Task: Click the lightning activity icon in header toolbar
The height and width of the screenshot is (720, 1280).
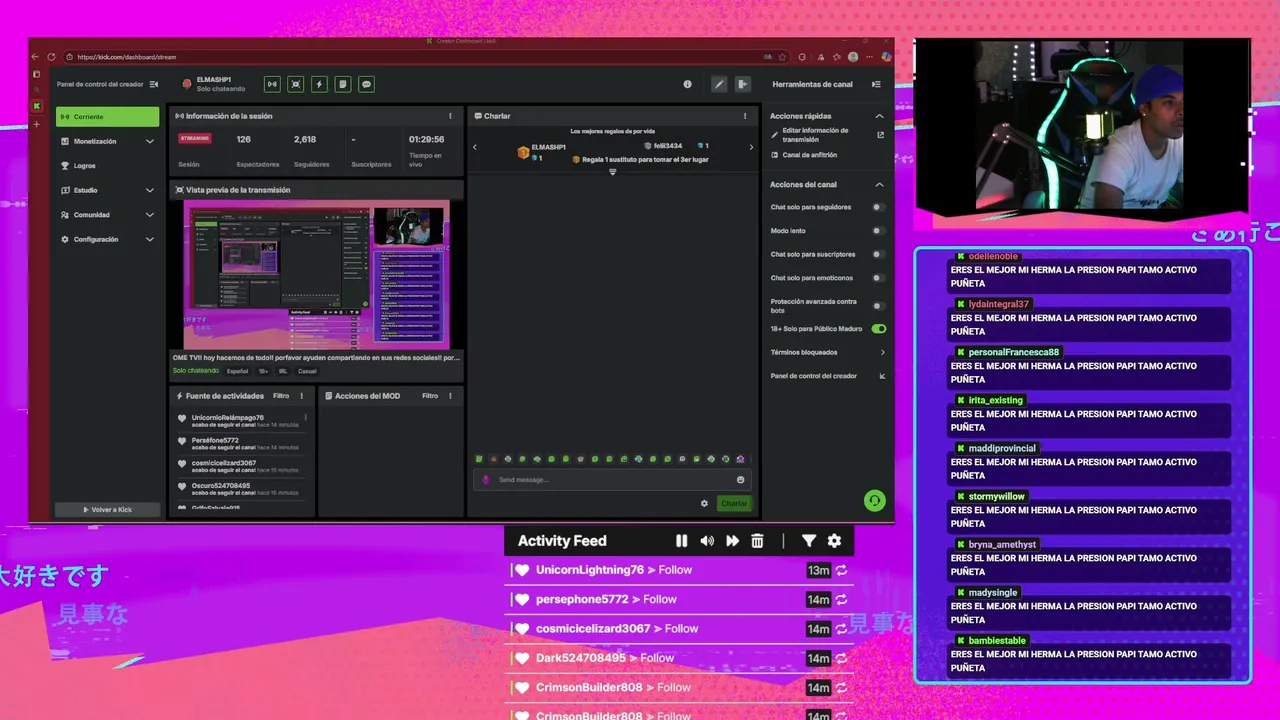Action: point(320,84)
